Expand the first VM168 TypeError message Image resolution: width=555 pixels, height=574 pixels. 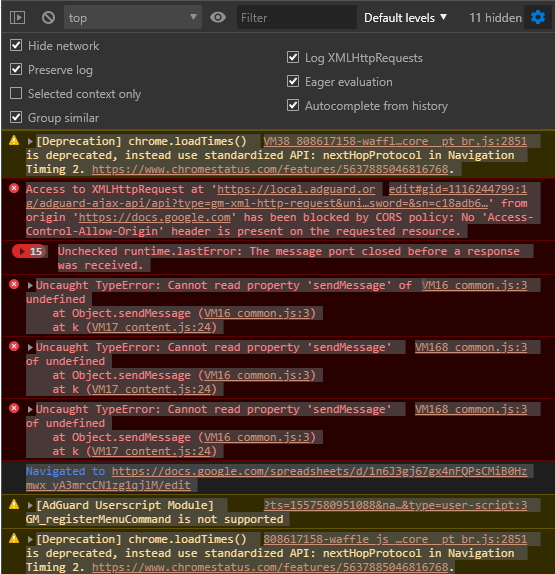pos(30,347)
